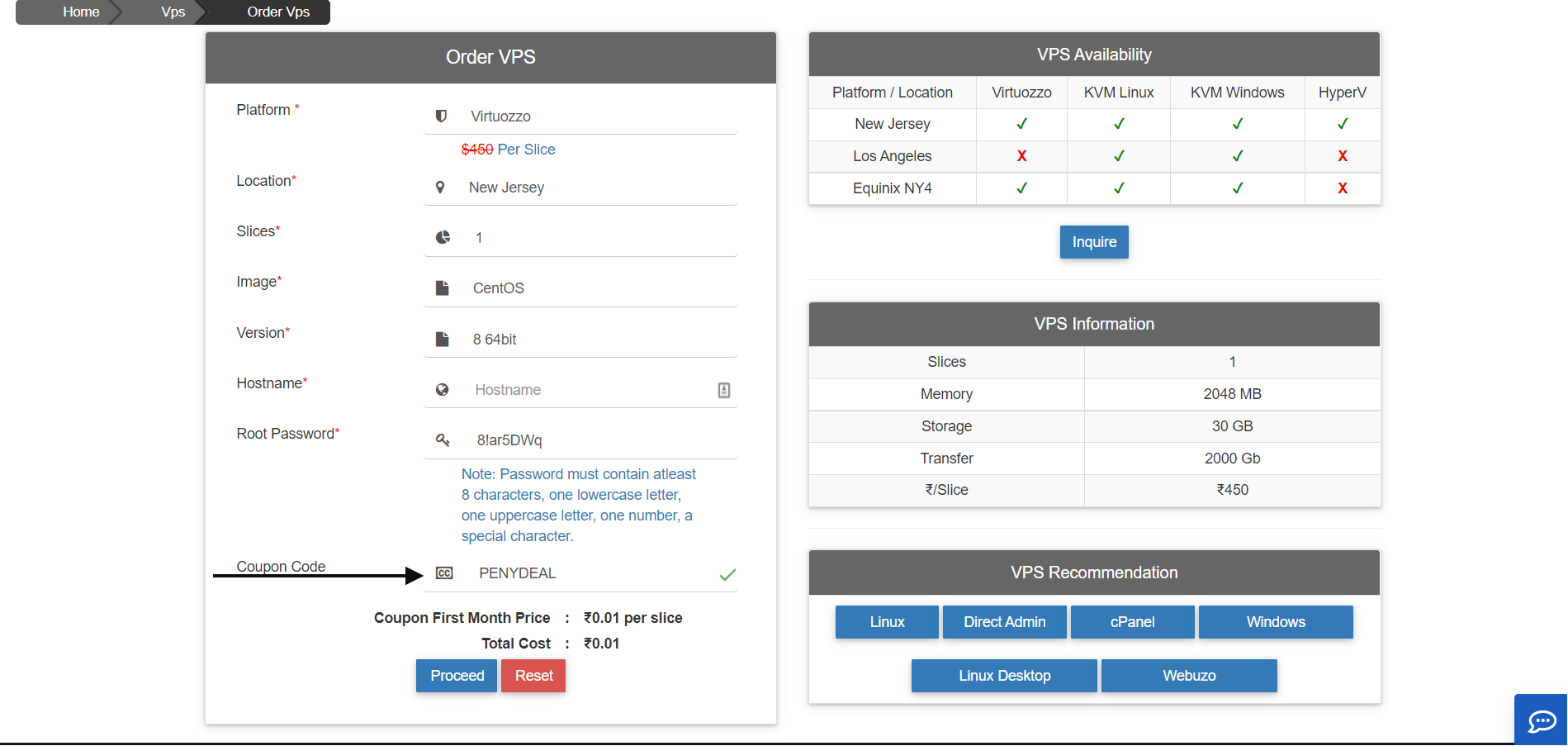Click the '30 GB' storage value
The height and width of the screenshot is (746, 1568).
[x=1232, y=426]
